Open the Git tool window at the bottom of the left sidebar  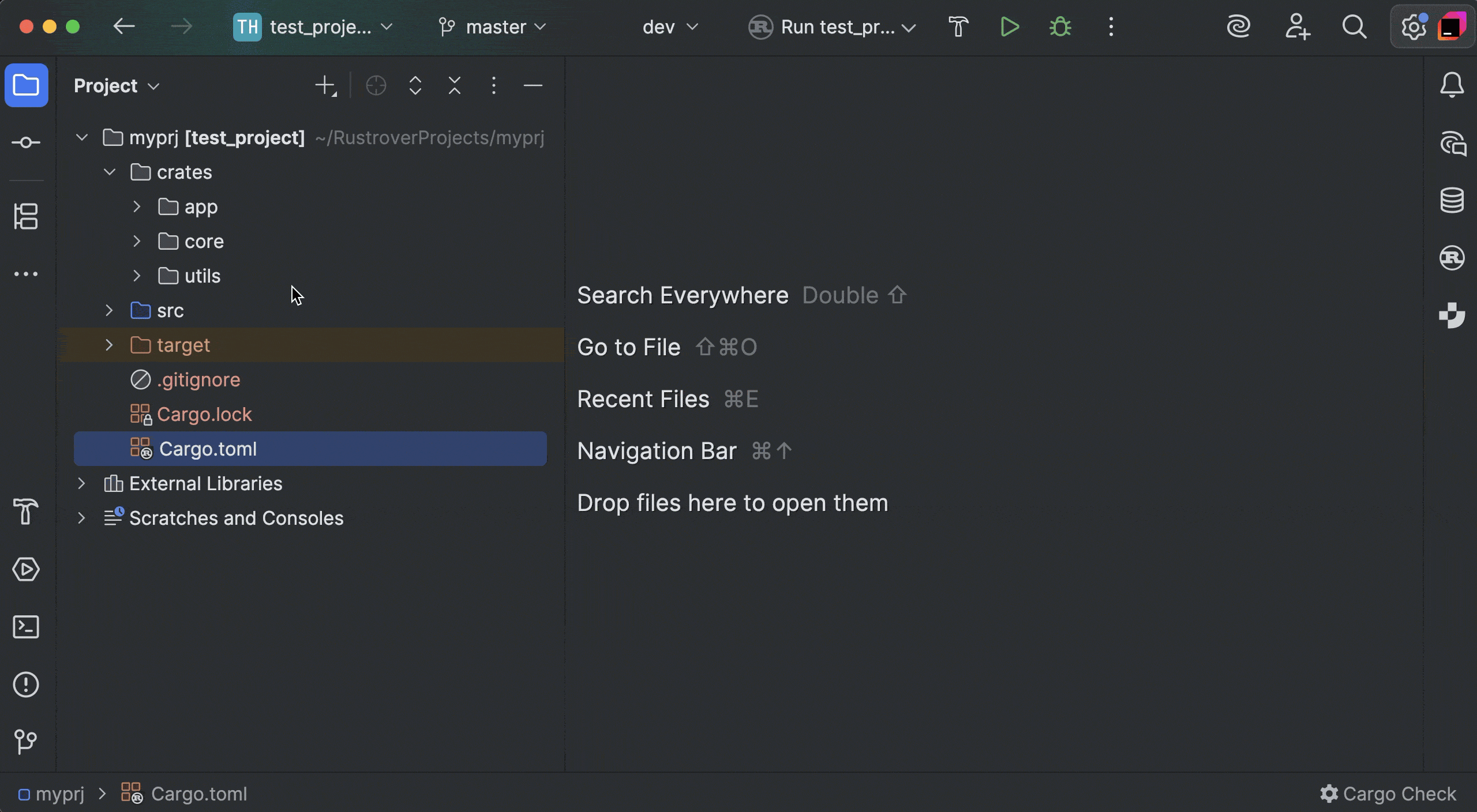tap(26, 741)
